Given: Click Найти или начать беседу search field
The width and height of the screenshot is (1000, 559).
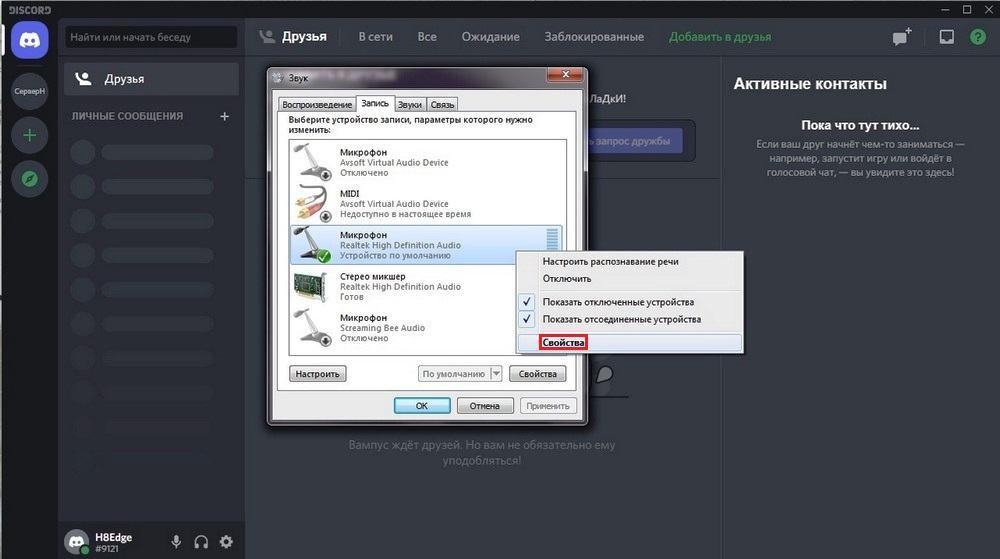Looking at the screenshot, I should (151, 37).
